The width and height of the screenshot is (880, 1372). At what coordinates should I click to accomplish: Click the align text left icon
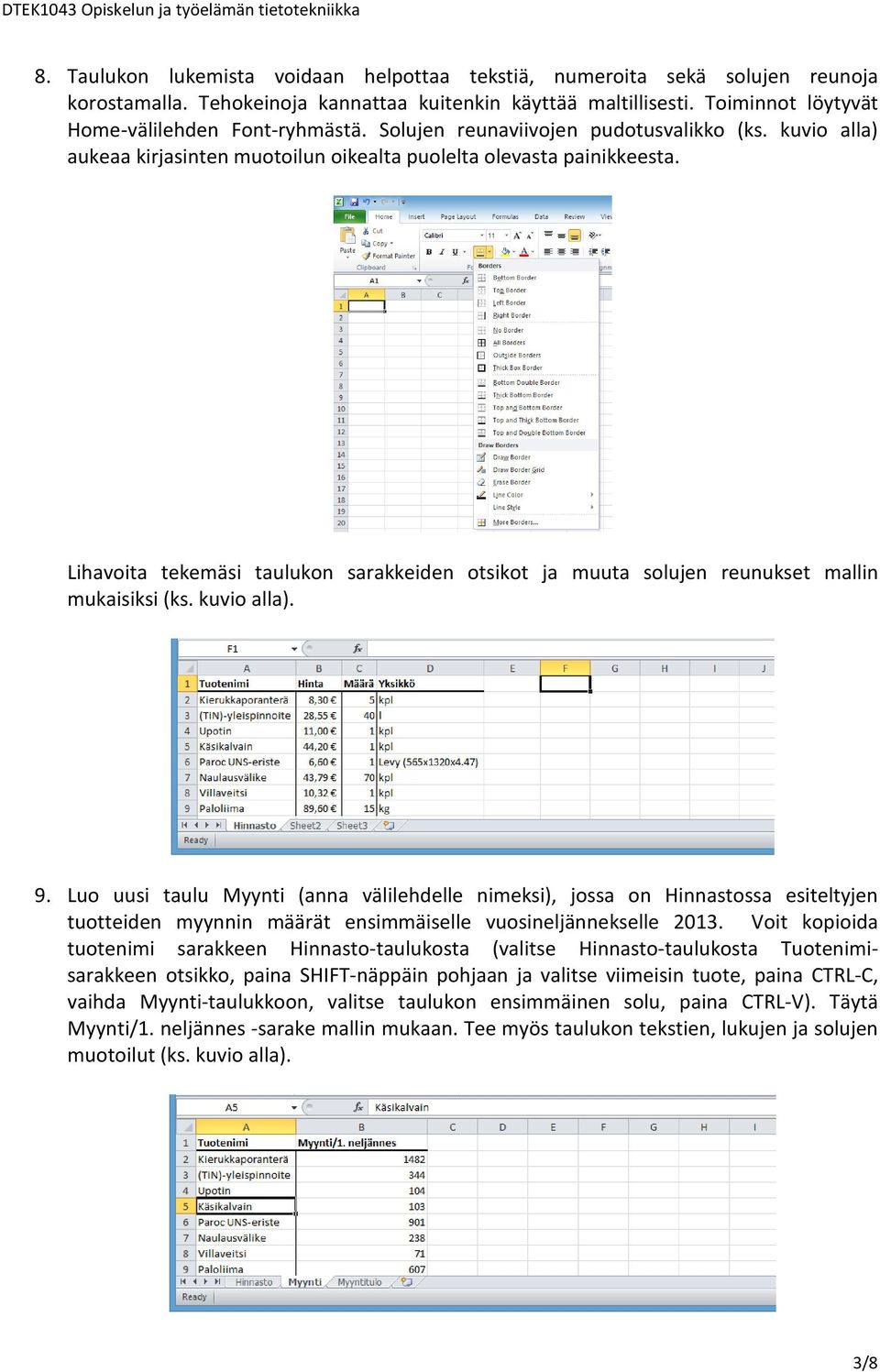(548, 252)
